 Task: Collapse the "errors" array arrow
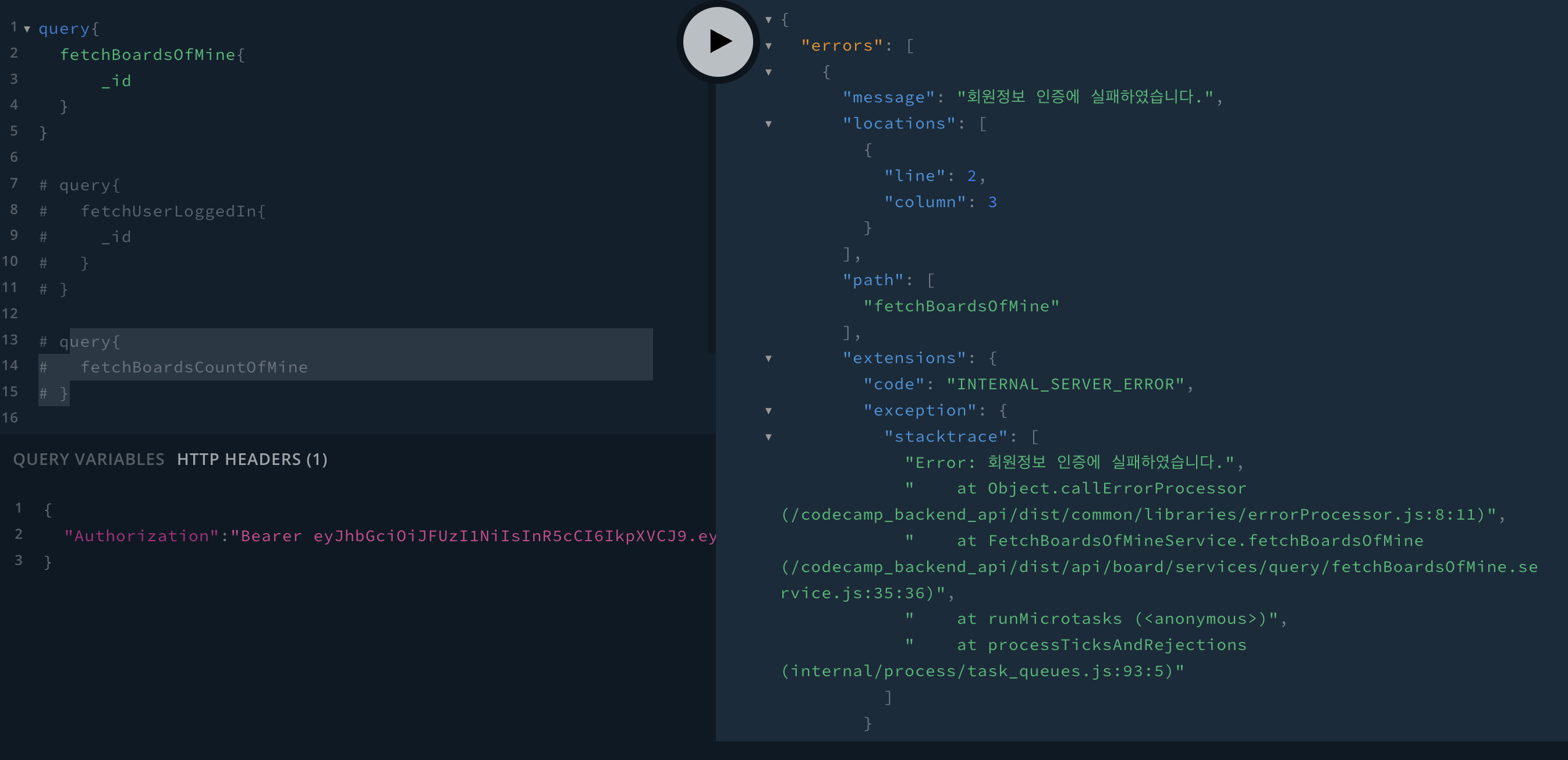click(768, 46)
